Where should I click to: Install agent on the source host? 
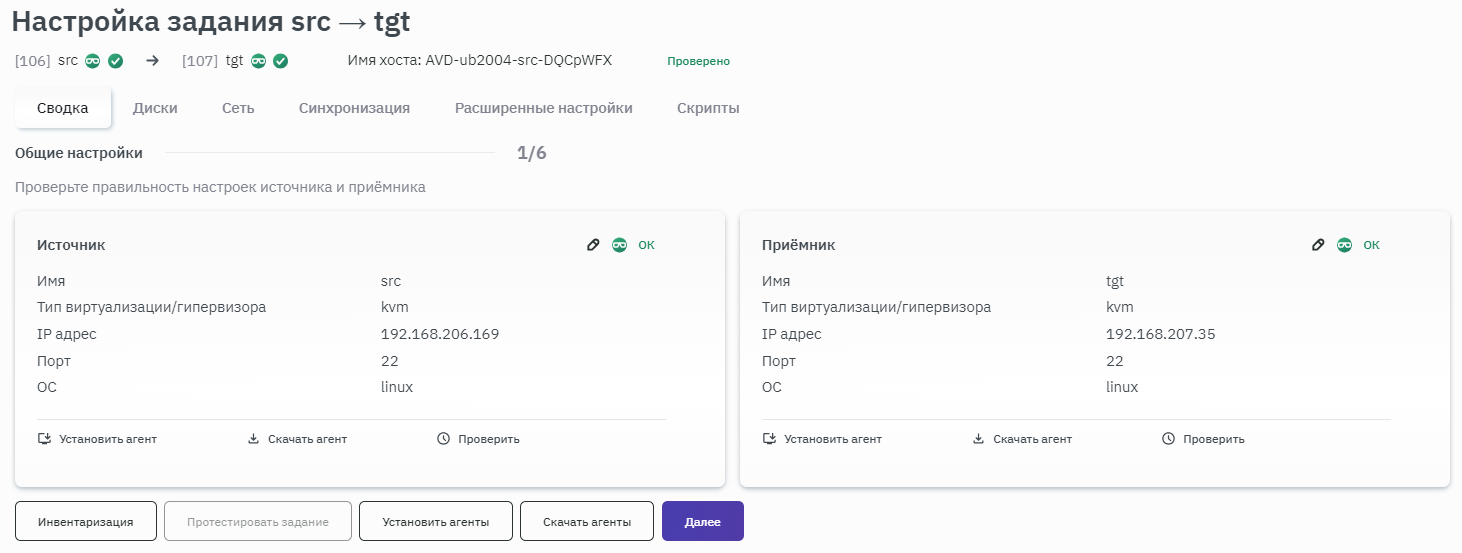97,439
